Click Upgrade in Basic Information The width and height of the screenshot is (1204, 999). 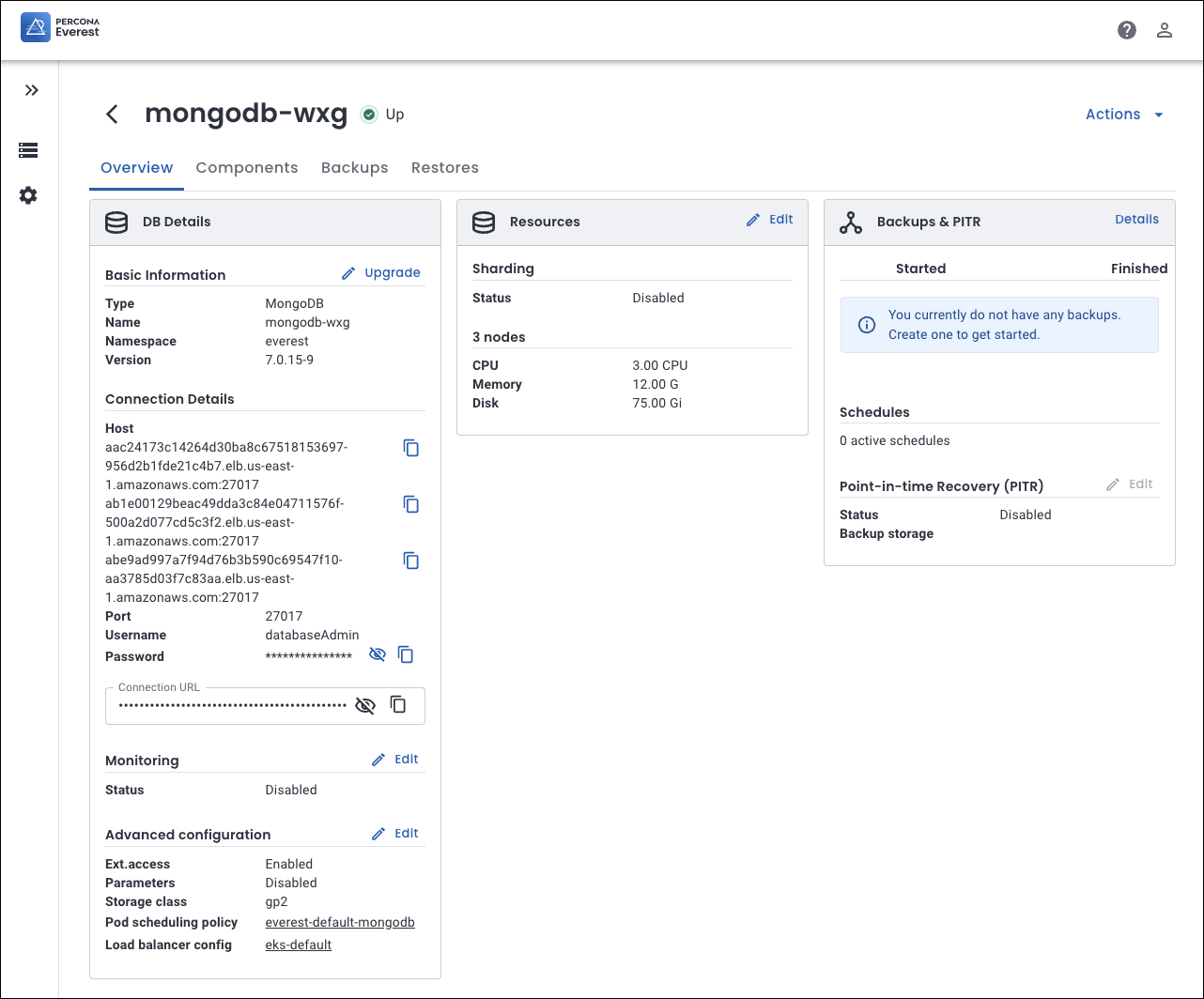coord(381,273)
